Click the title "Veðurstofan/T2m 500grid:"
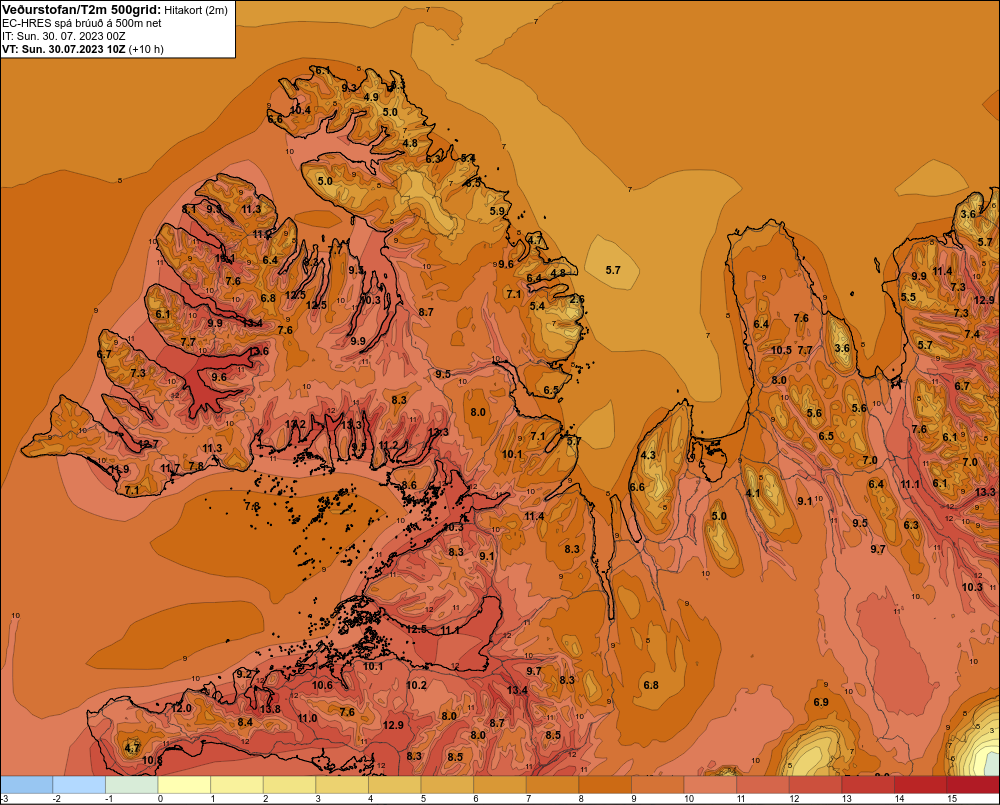 pyautogui.click(x=82, y=10)
